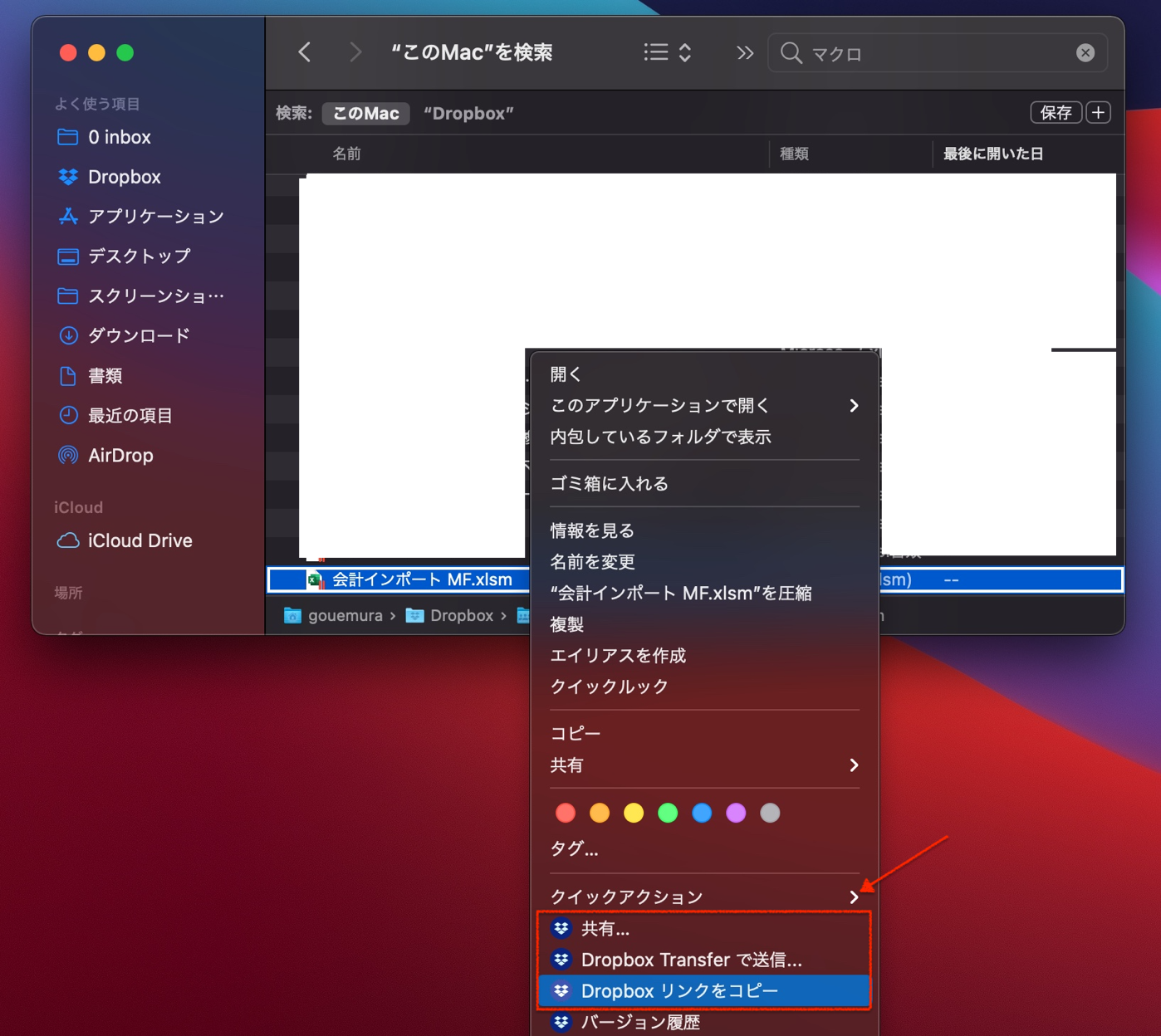
Task: Click the ダウンロード icon in sidebar
Action: 68,336
